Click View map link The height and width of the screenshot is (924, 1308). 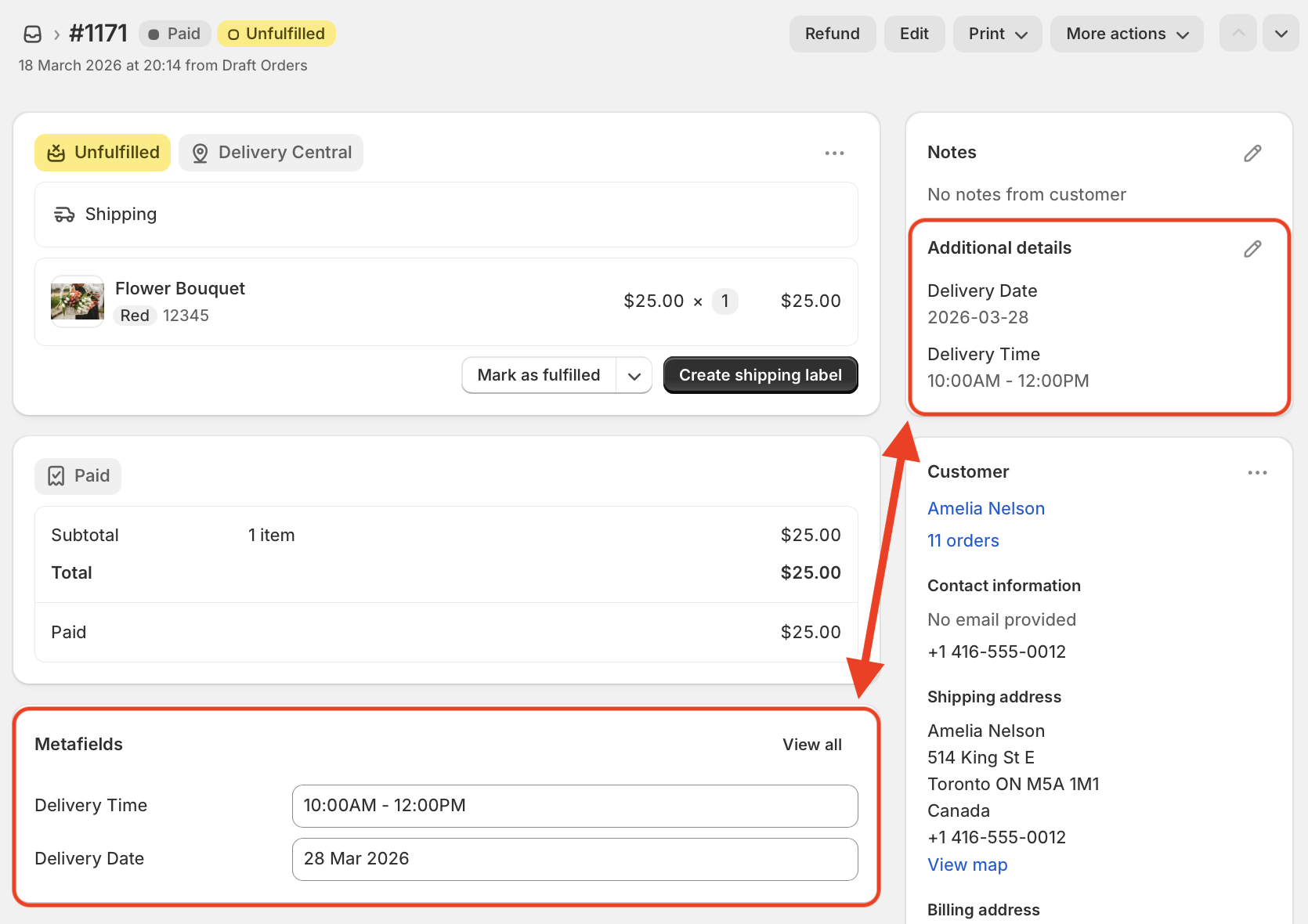tap(967, 864)
